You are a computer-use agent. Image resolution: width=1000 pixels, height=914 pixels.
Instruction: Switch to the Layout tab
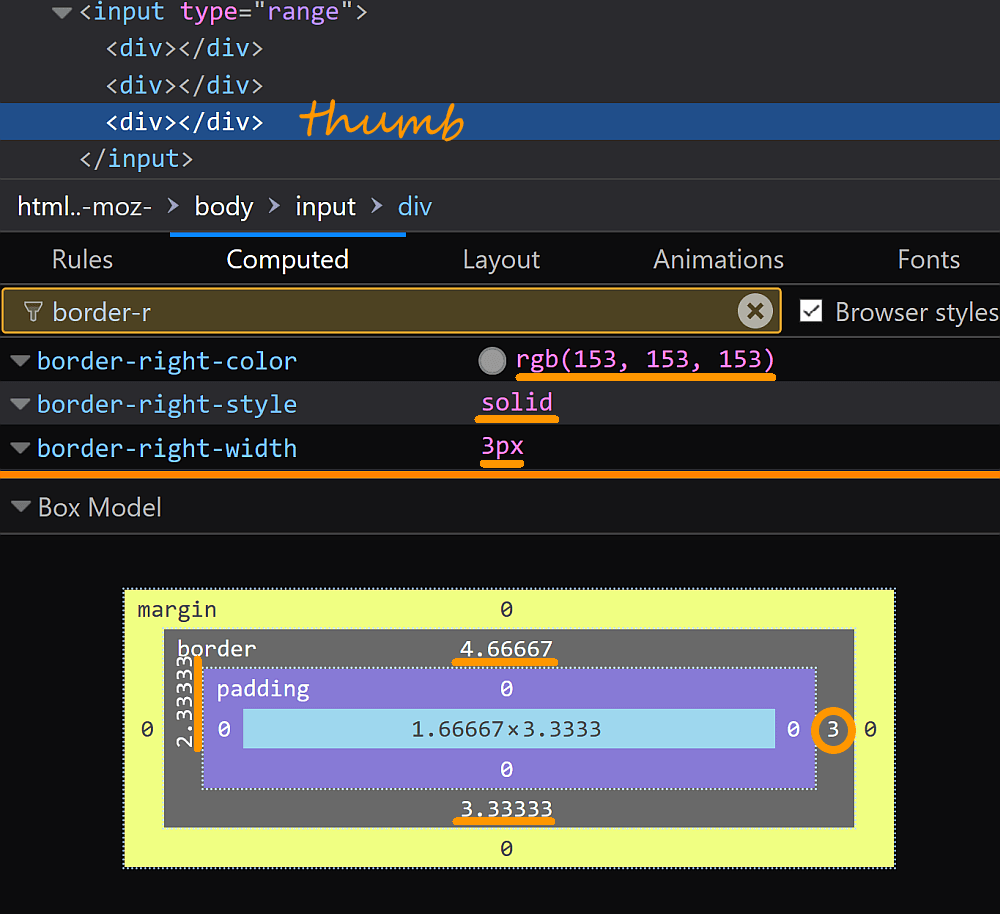pyautogui.click(x=501, y=259)
